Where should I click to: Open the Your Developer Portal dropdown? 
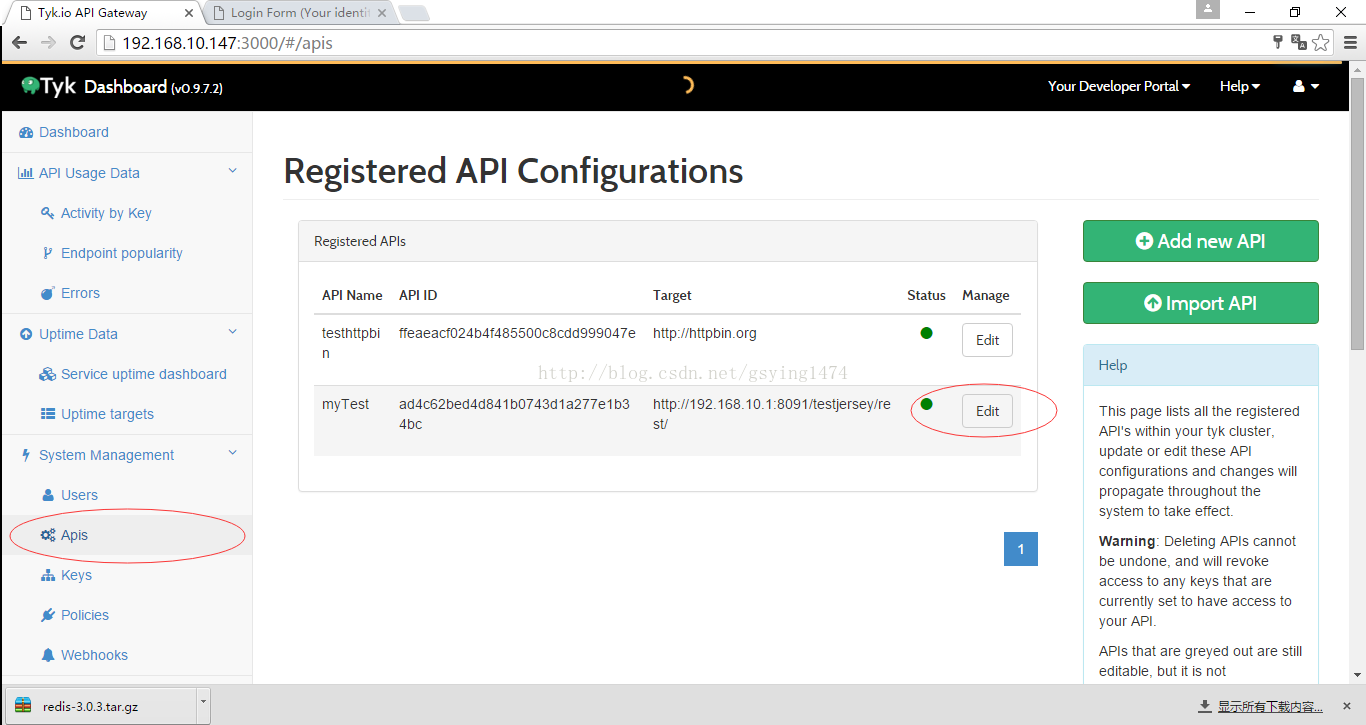(1119, 86)
